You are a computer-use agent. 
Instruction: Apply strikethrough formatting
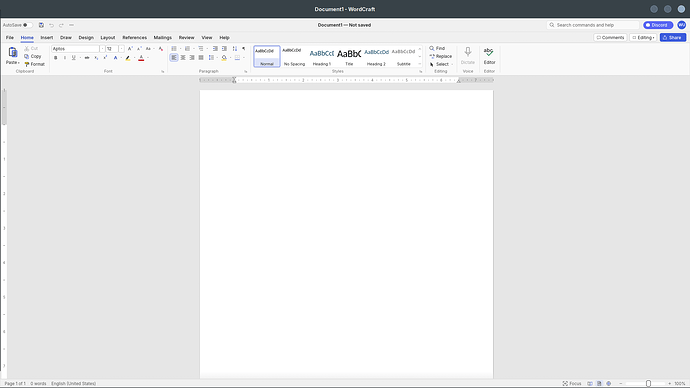pos(87,58)
